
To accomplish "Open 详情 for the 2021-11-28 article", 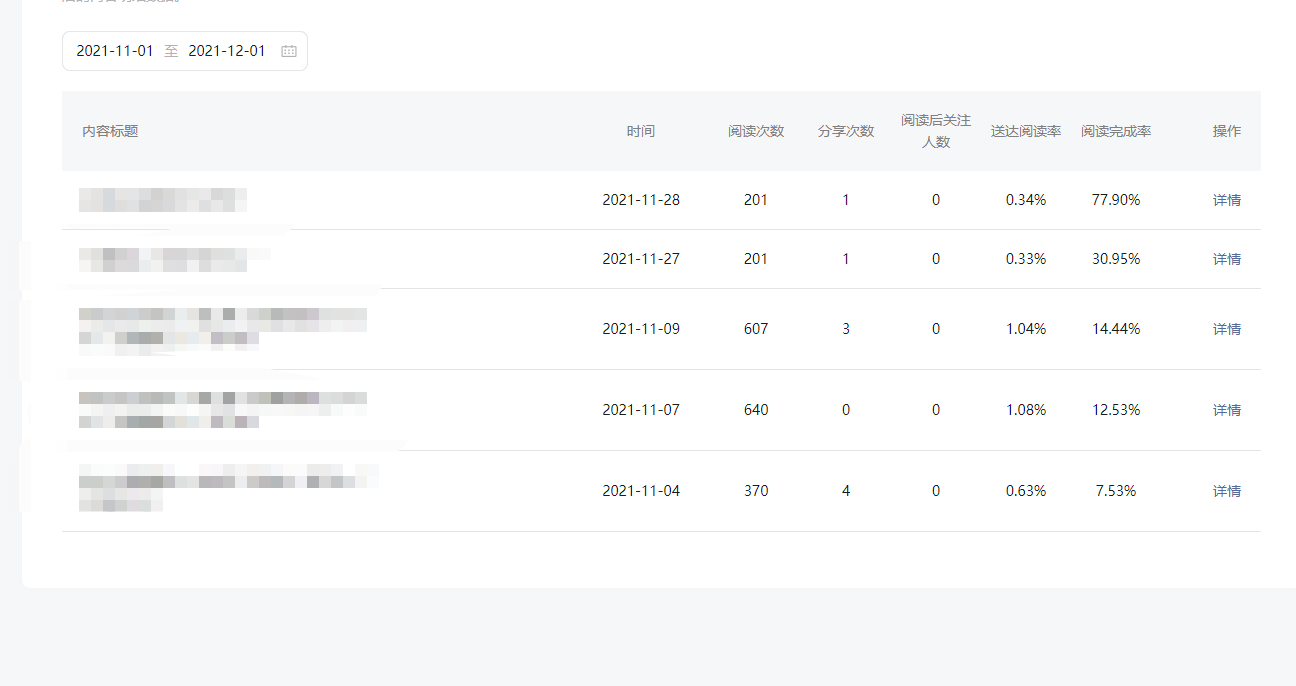I will 1226,200.
